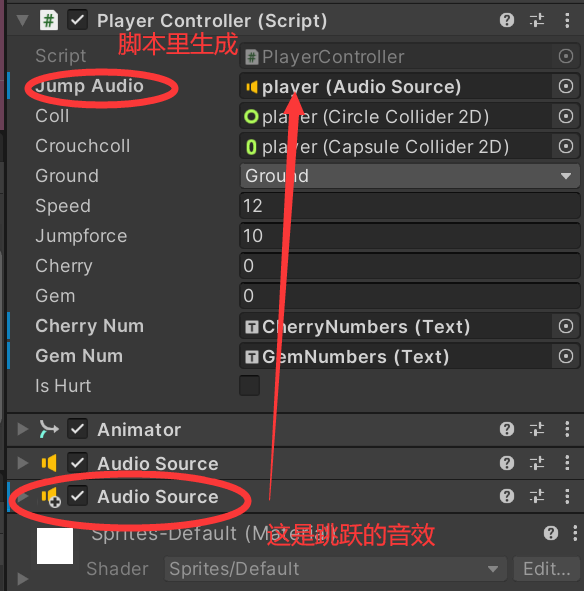Toggle the Animator component enabled checkbox
The width and height of the screenshot is (584, 591).
[77, 429]
